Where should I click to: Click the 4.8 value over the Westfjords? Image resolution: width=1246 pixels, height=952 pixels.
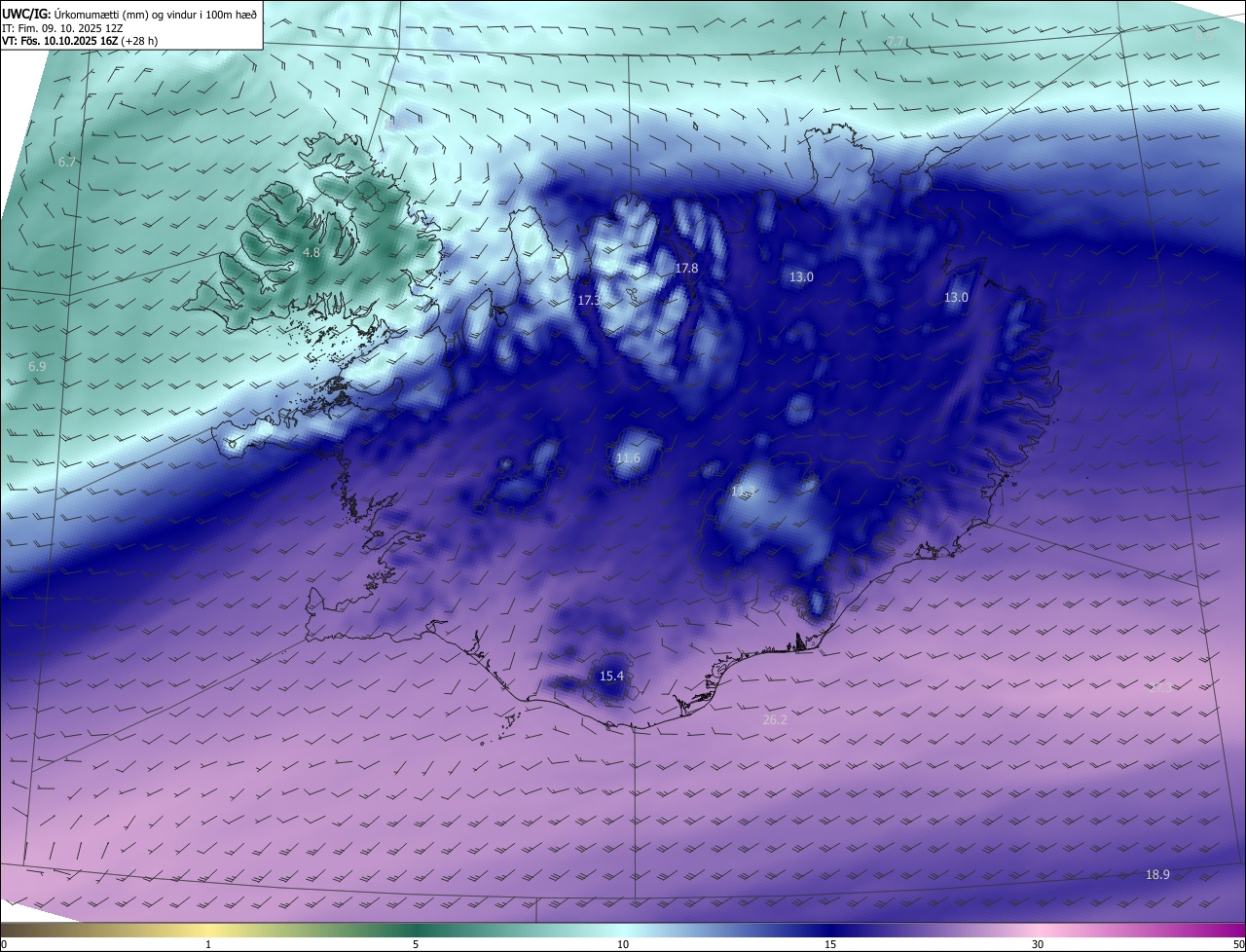(311, 252)
